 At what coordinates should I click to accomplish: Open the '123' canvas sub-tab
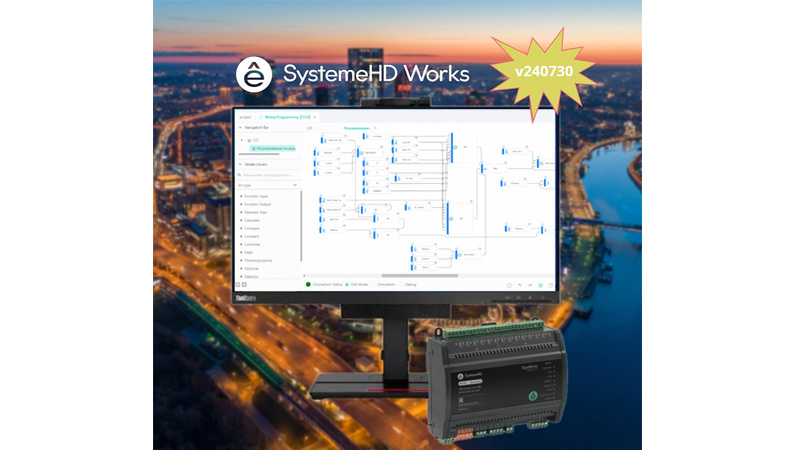point(309,128)
